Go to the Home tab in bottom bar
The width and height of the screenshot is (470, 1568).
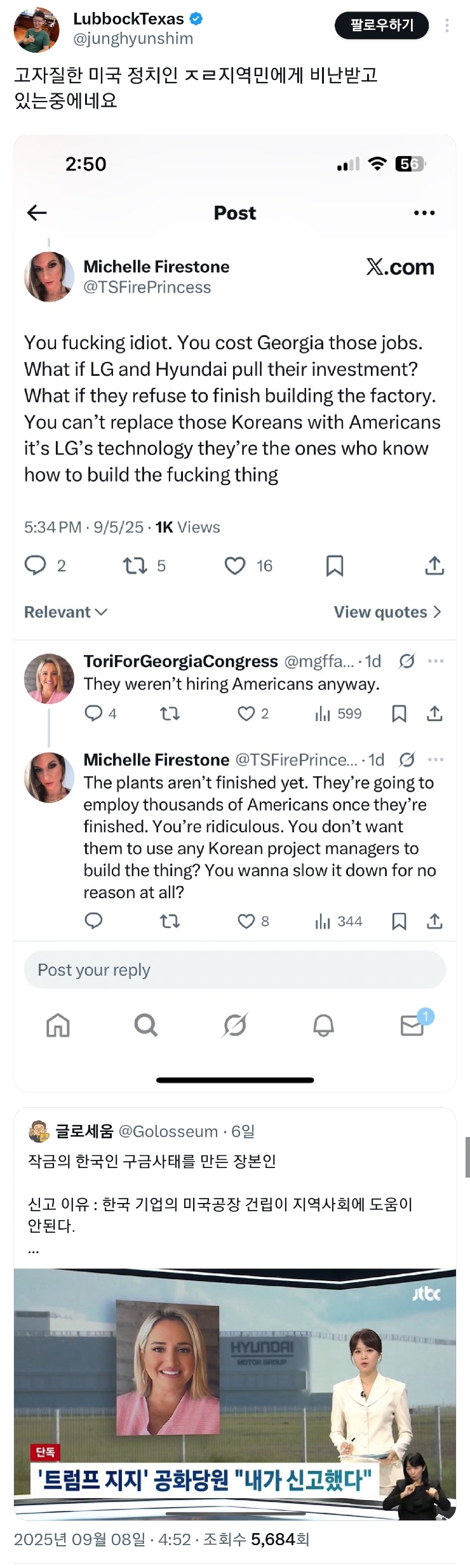[x=58, y=1025]
